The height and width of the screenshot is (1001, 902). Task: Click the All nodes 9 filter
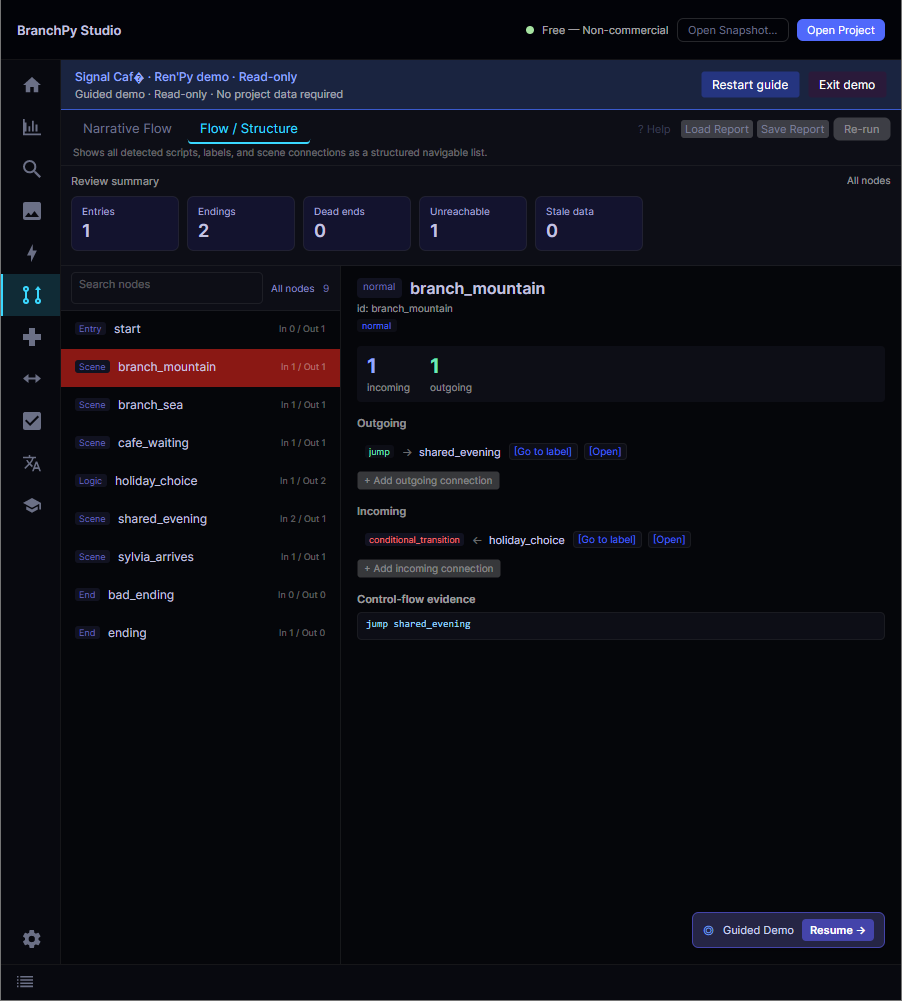pos(299,289)
